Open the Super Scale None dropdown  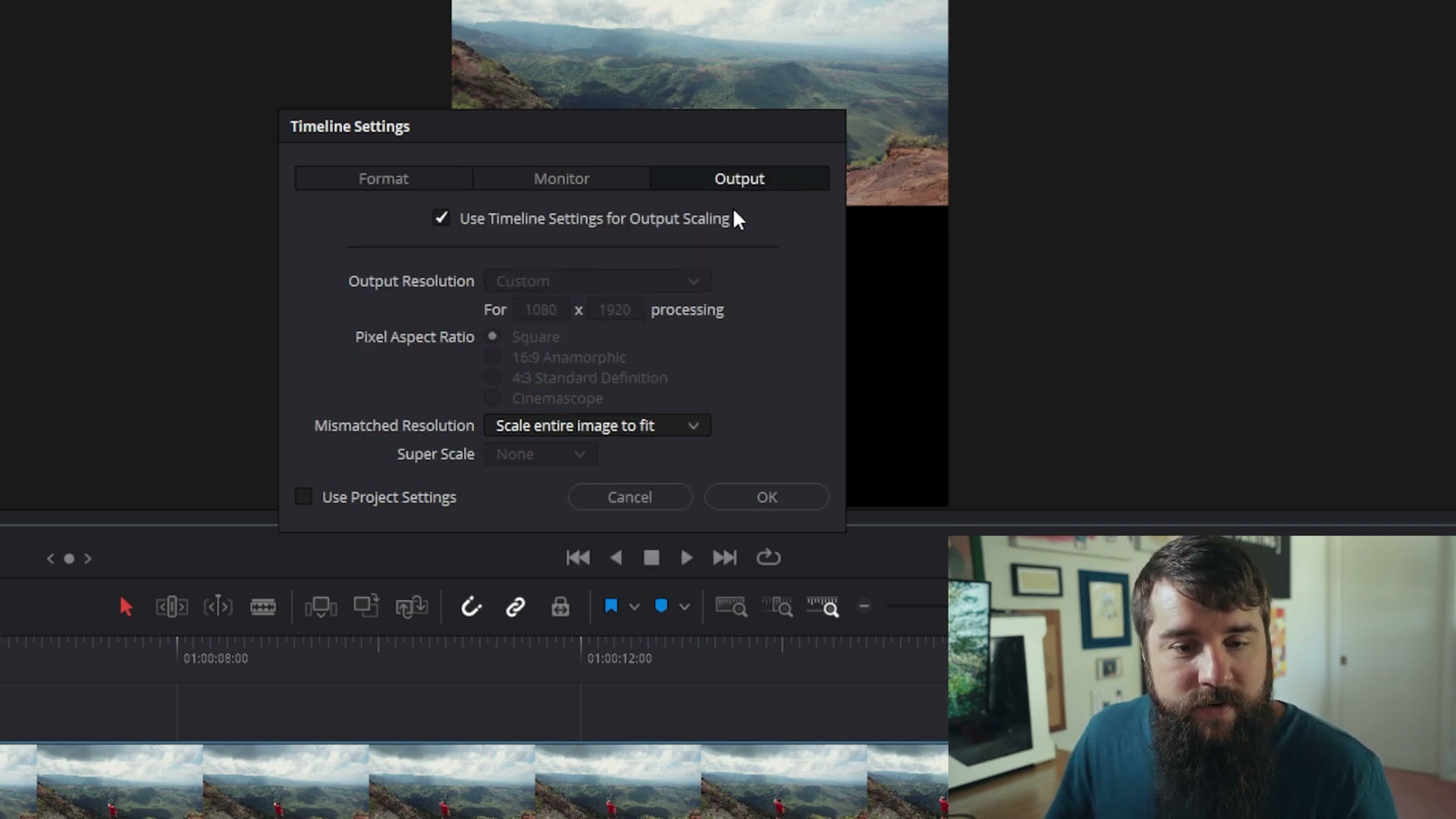541,453
